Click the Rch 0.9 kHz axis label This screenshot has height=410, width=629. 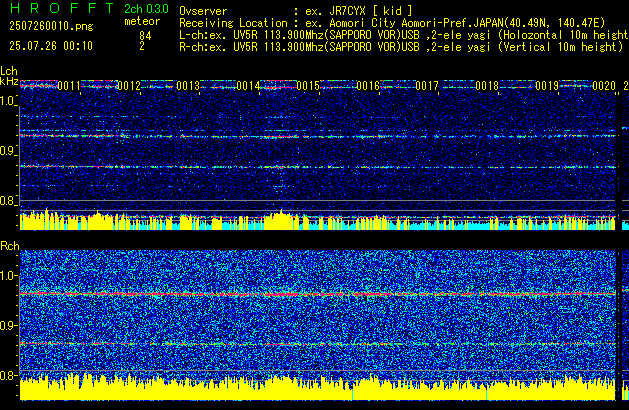[x=8, y=325]
